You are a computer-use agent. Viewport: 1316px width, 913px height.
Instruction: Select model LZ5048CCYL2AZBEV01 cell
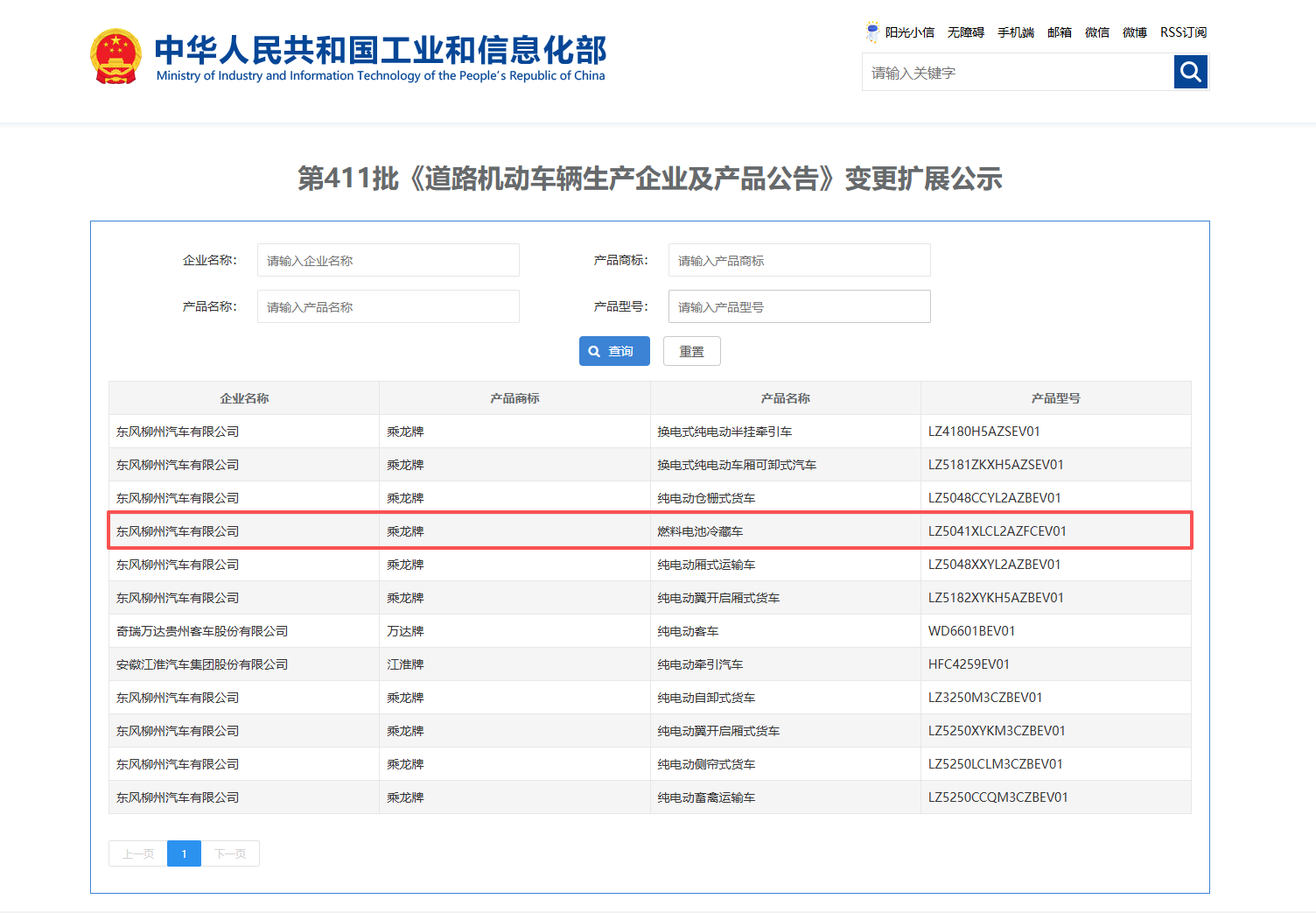coord(1056,498)
